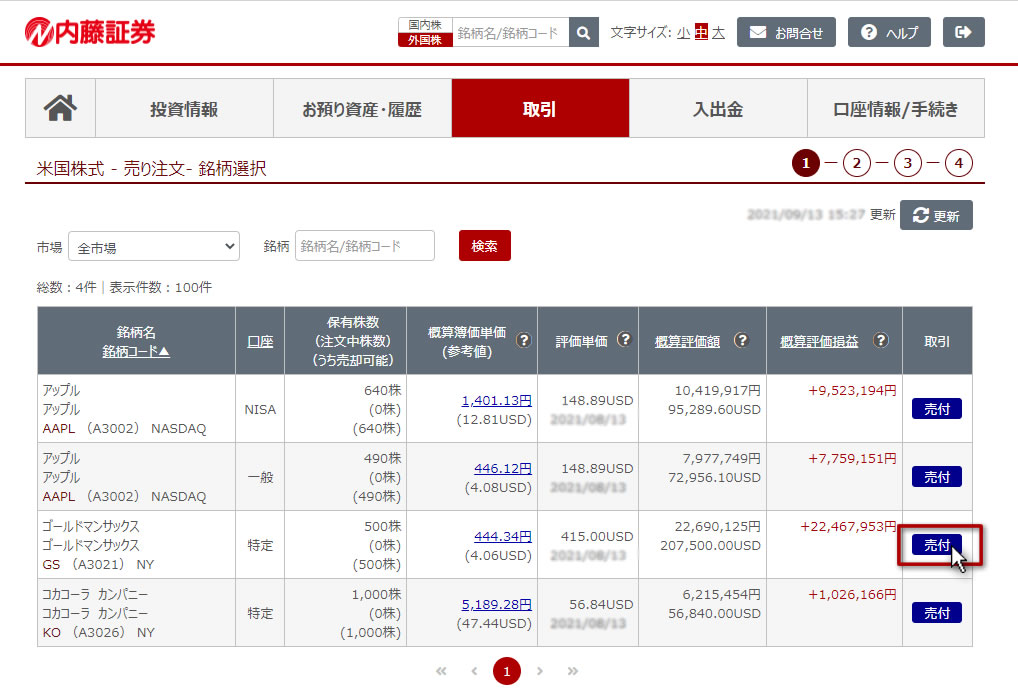Click 売付 for Apple NISA row
1018x694 pixels.
937,409
